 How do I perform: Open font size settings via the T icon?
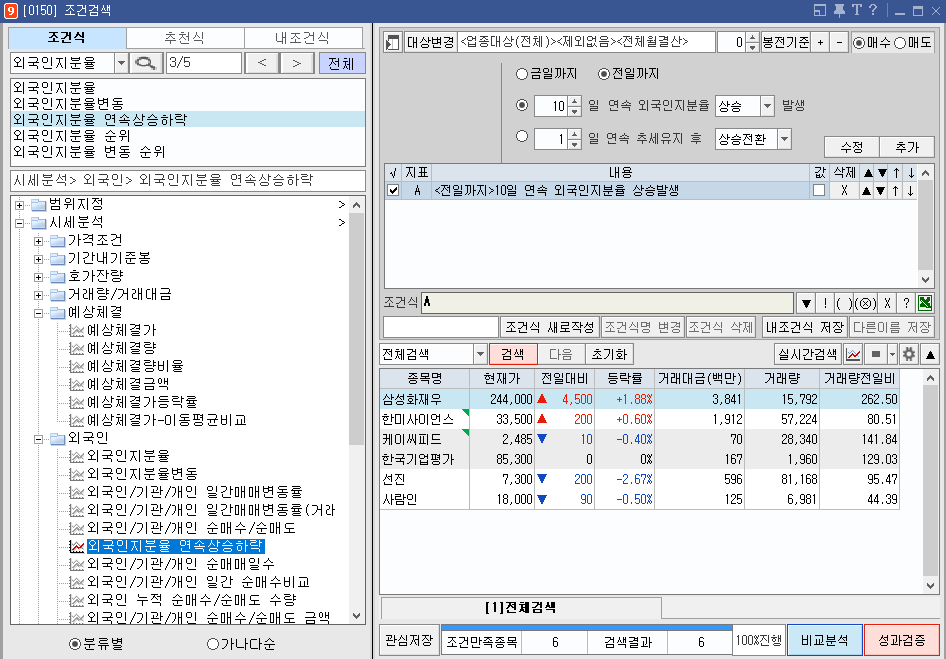pyautogui.click(x=857, y=9)
